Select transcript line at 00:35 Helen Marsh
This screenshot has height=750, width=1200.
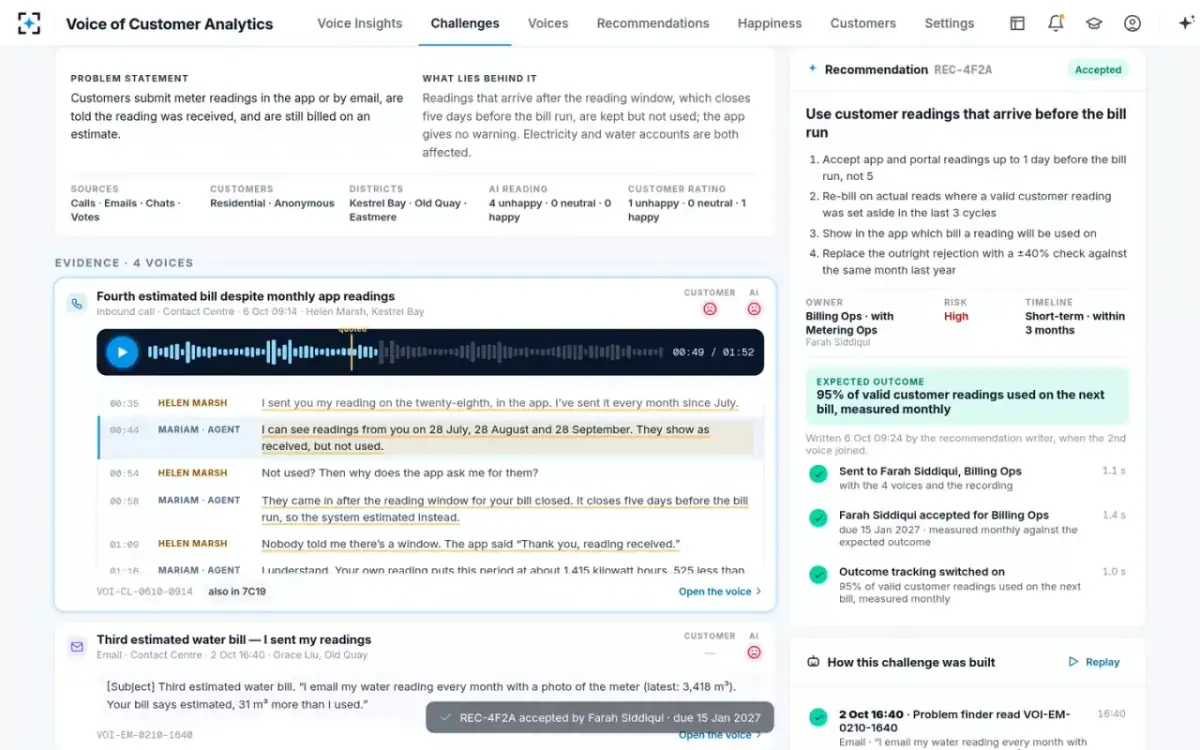[431, 403]
